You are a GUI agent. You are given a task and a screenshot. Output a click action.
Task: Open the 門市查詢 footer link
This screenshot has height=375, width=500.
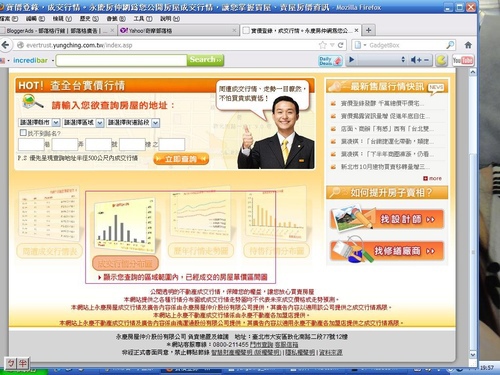pos(261,344)
